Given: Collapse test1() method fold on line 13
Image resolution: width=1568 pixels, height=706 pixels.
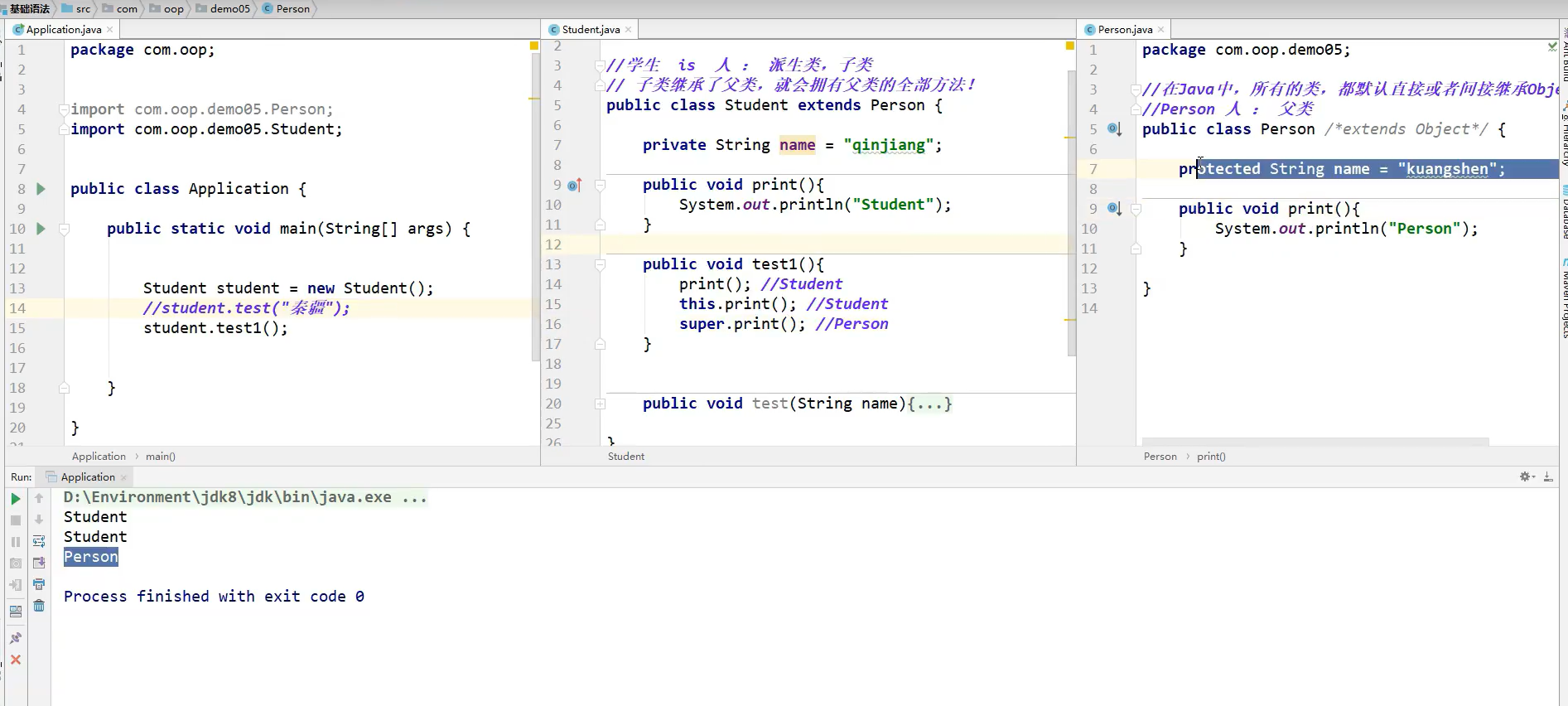Looking at the screenshot, I should click(x=600, y=264).
